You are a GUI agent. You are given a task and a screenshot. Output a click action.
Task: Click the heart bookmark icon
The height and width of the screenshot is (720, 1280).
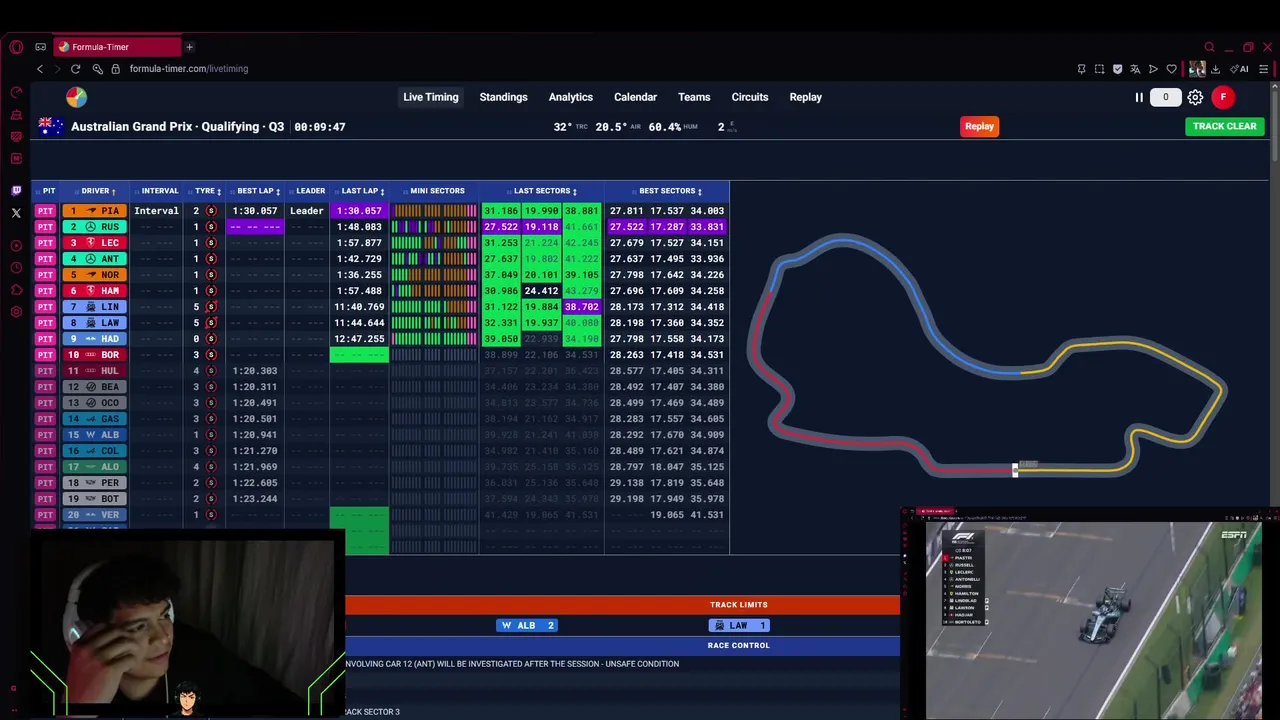coord(1171,69)
